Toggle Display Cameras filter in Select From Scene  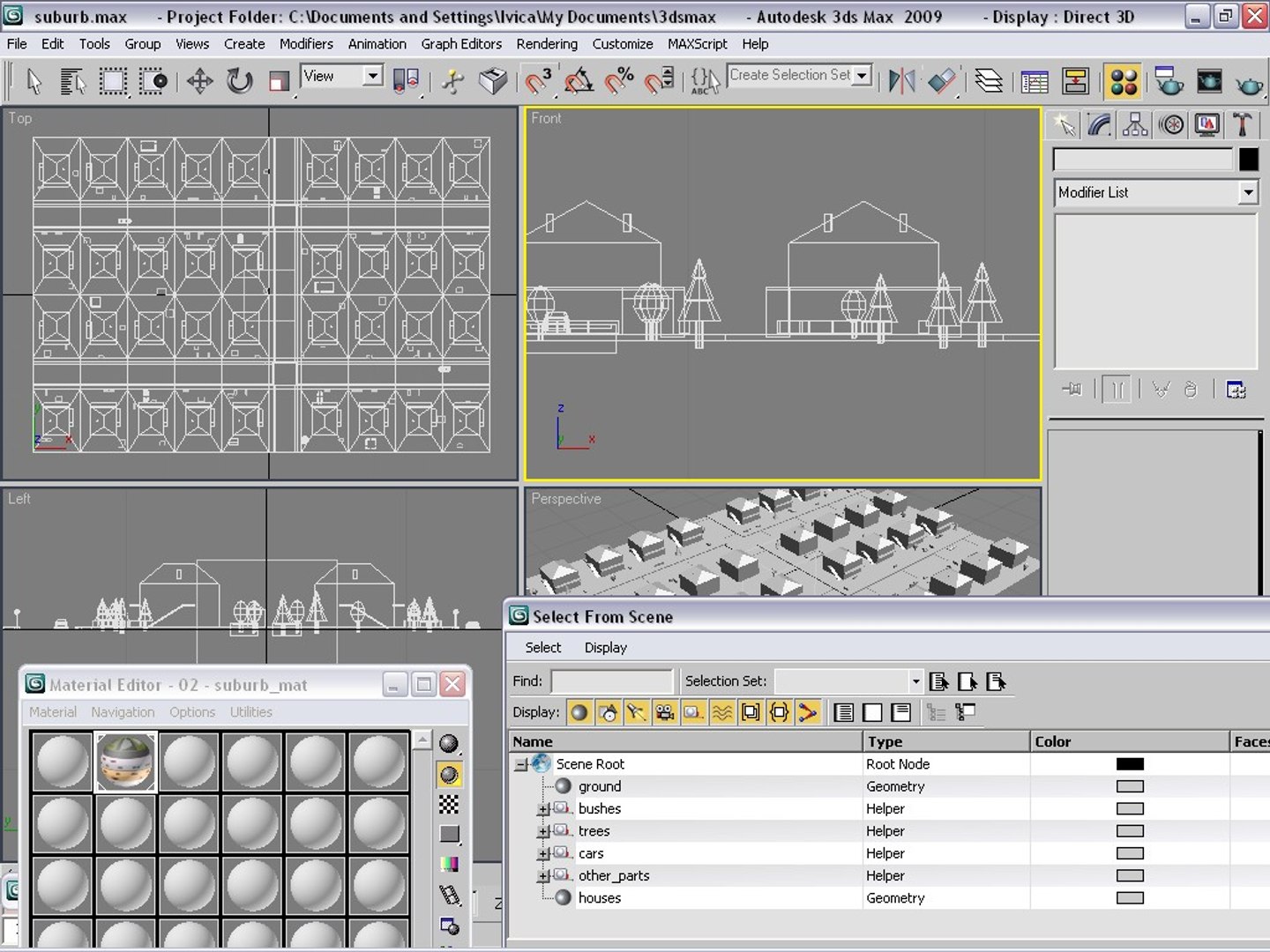click(664, 712)
